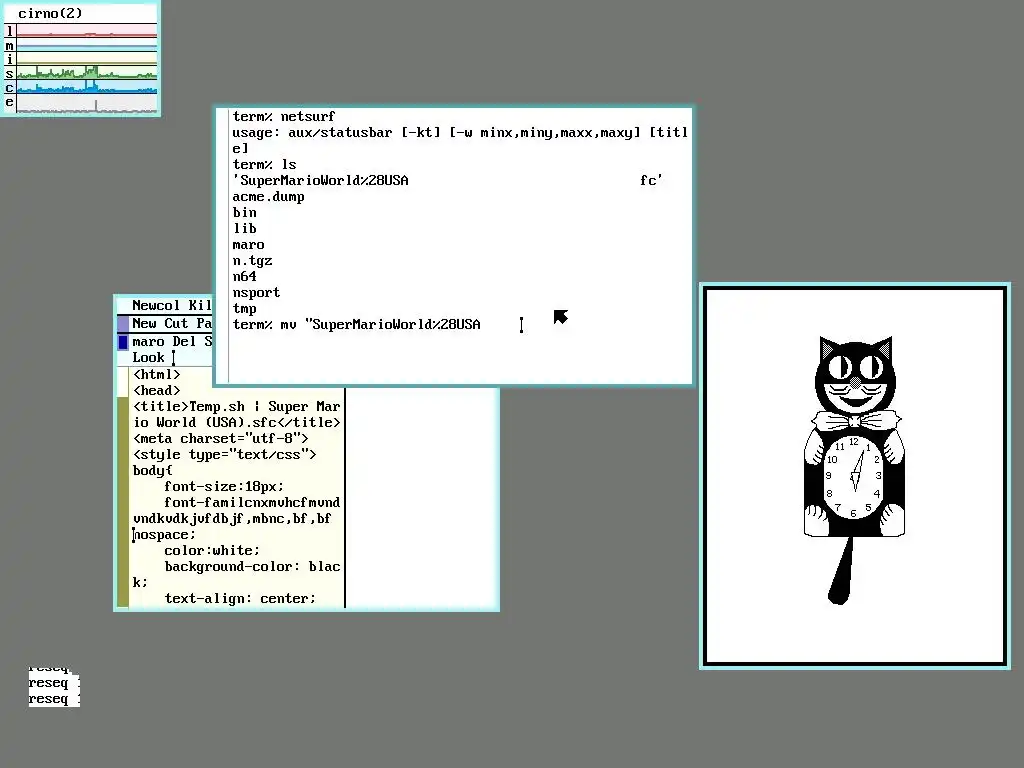
Task: Click n.tgz in the terminal listing
Action: pyautogui.click(x=252, y=261)
